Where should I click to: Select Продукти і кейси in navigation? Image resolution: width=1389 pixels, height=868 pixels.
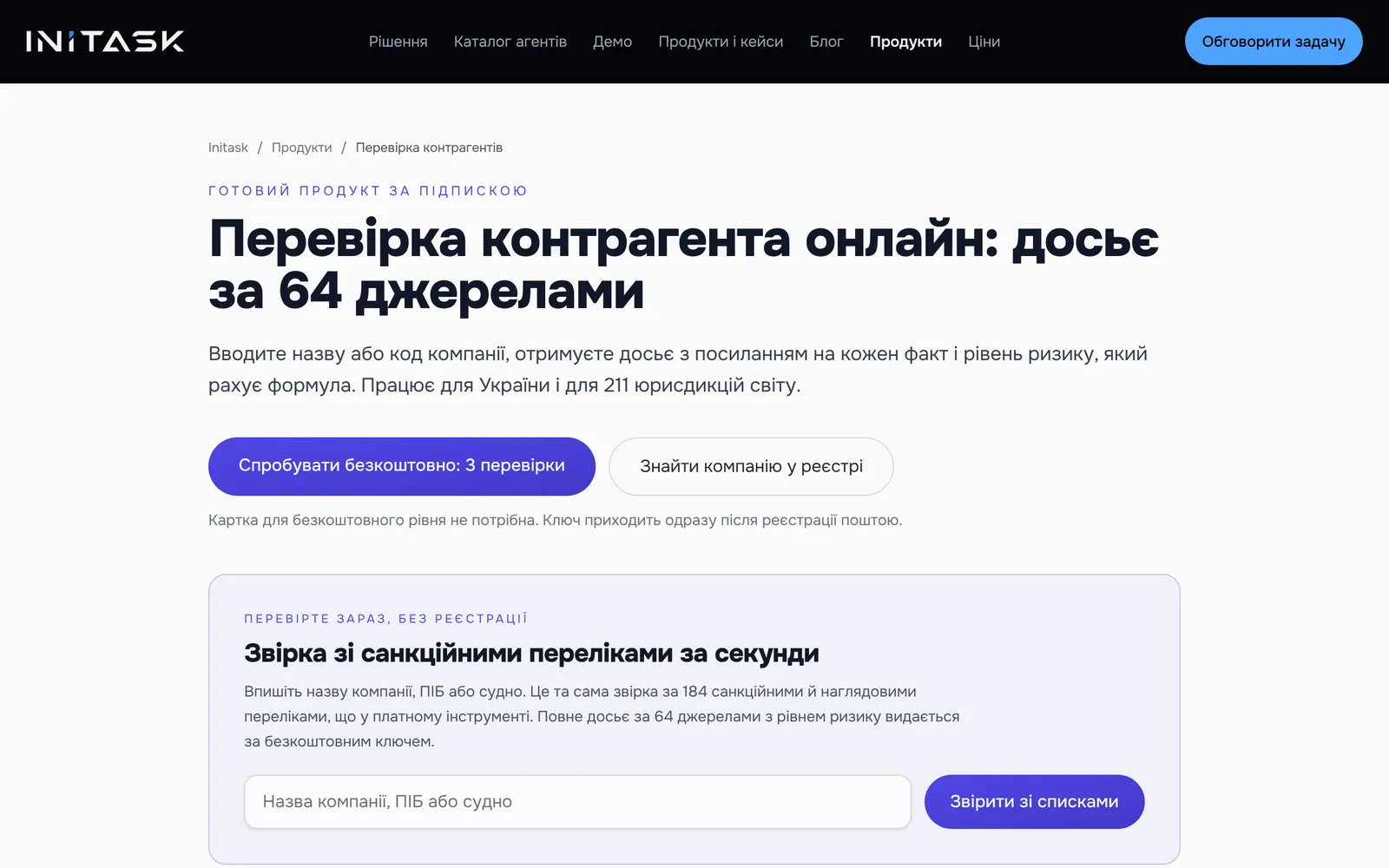click(x=721, y=42)
